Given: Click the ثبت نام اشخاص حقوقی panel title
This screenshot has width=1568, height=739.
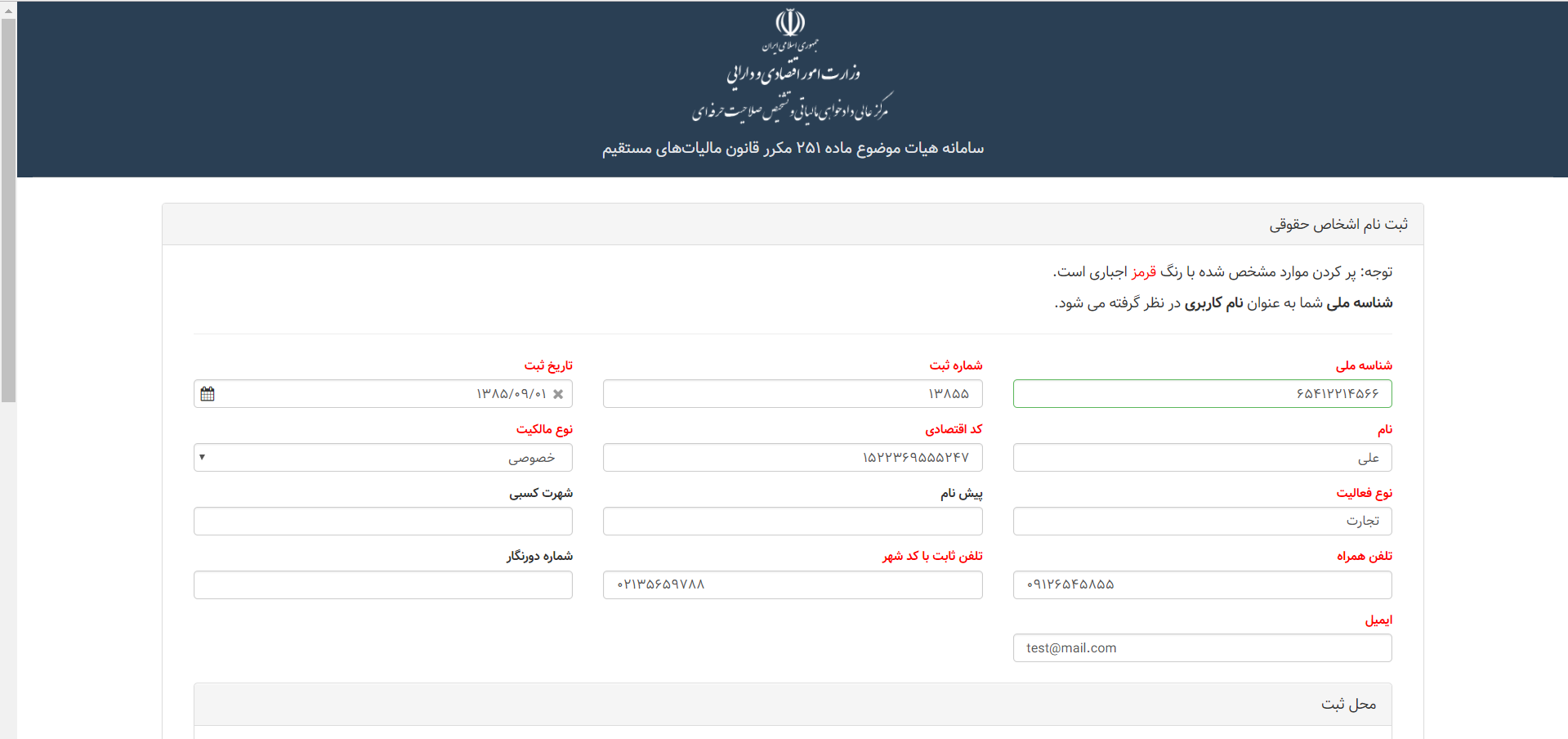Looking at the screenshot, I should click(1338, 225).
